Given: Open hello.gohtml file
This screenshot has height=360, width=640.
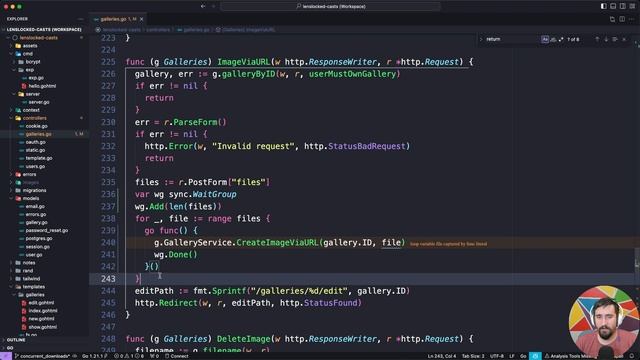Looking at the screenshot, I should [x=42, y=86].
